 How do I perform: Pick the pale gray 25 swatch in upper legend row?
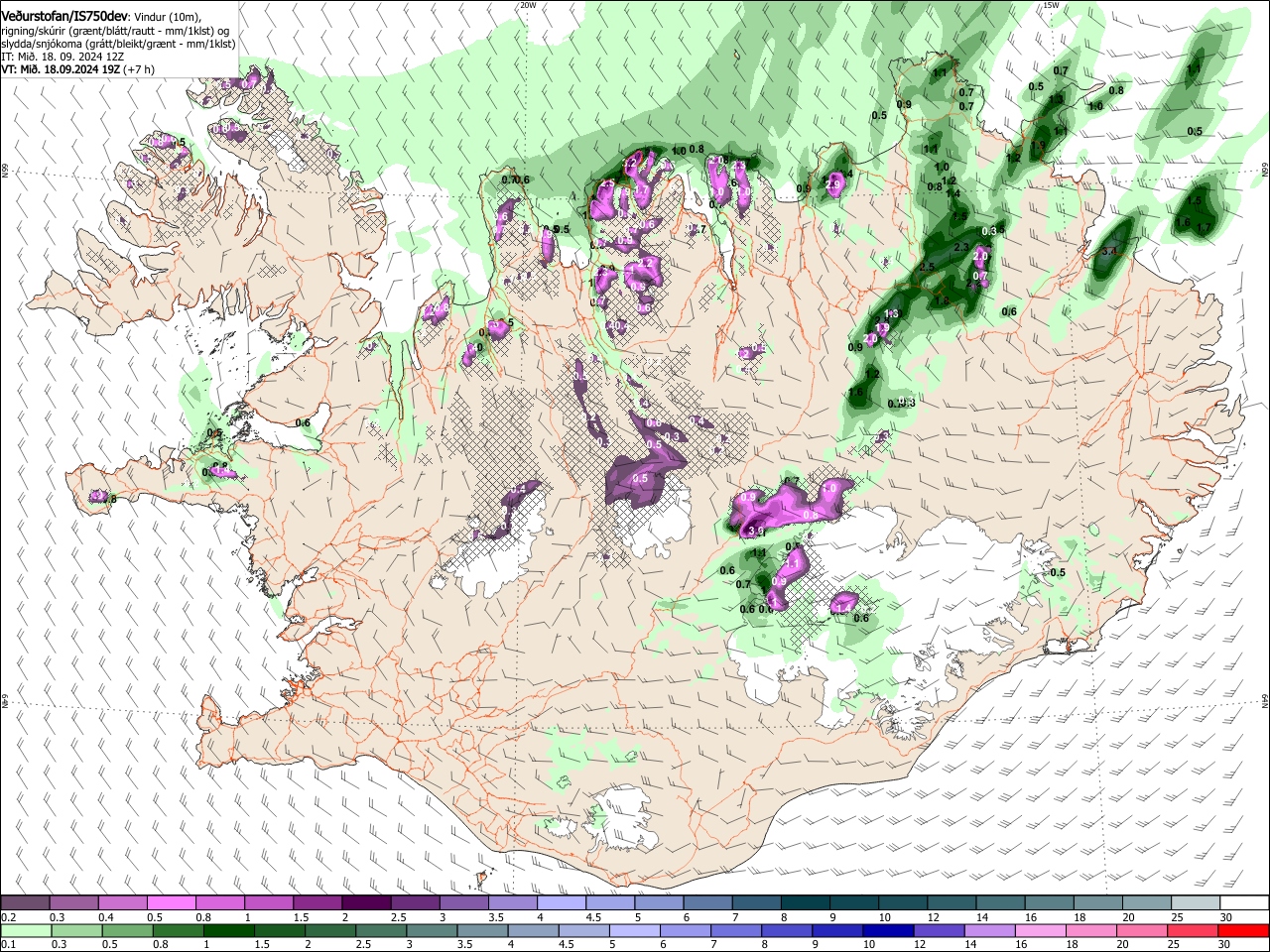coord(1195,903)
